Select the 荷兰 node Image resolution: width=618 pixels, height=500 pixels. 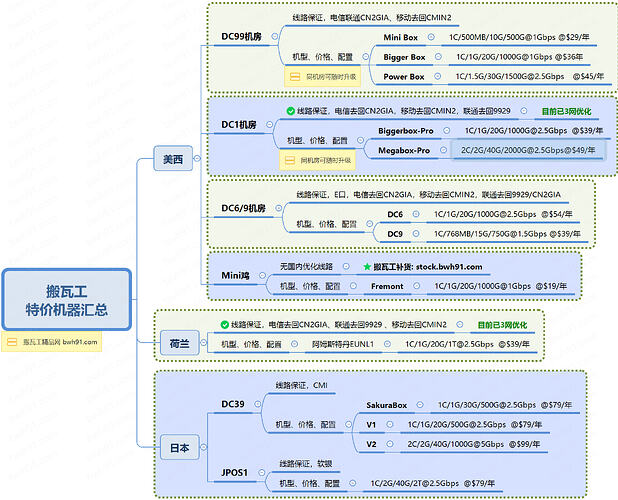pos(179,343)
